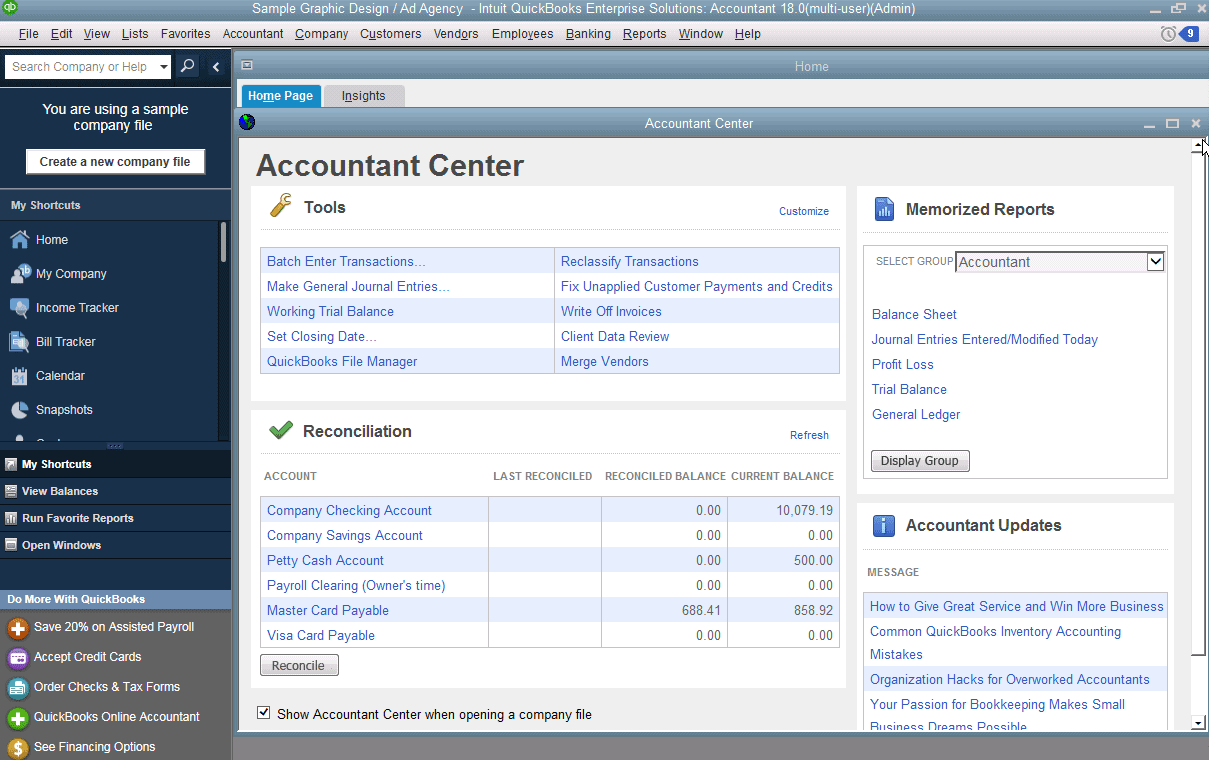1209x760 pixels.
Task: Select Open Windows pane icon
Action: (11, 546)
